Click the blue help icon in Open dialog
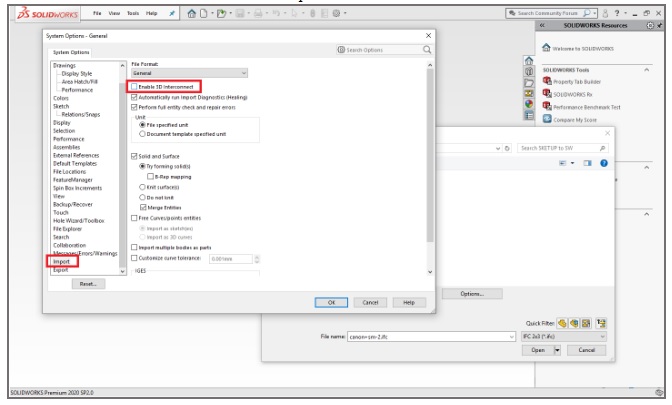 [x=604, y=163]
